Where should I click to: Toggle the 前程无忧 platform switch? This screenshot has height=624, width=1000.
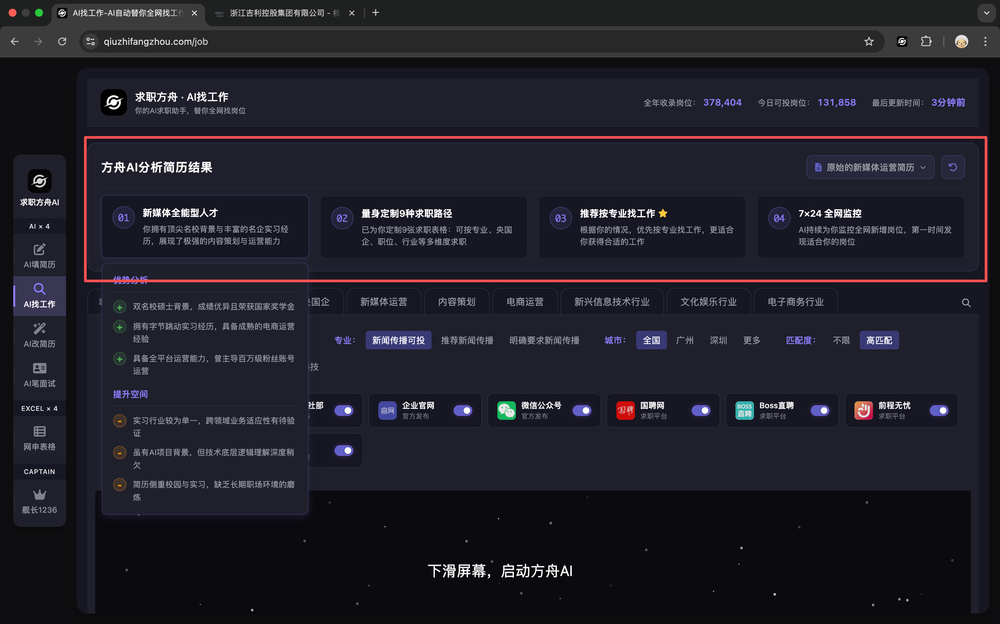click(x=939, y=410)
